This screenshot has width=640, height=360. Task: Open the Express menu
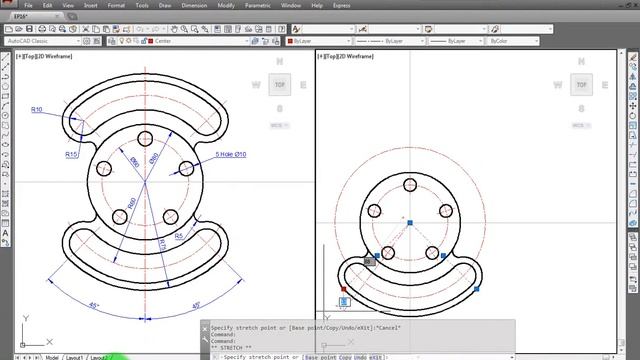[341, 5]
